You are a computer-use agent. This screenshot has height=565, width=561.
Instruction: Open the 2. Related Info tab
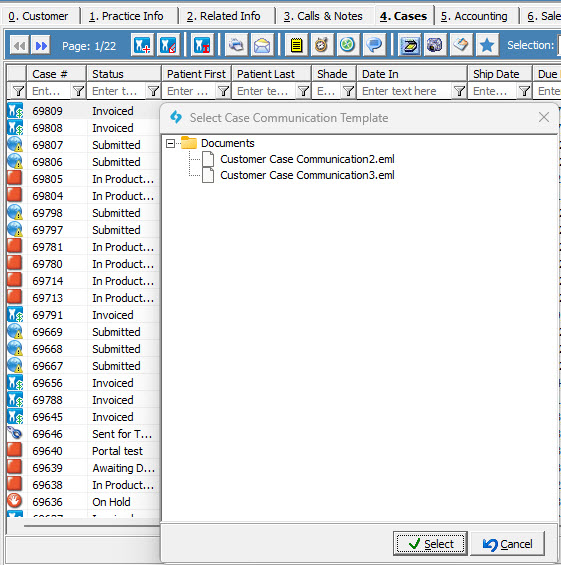point(223,16)
